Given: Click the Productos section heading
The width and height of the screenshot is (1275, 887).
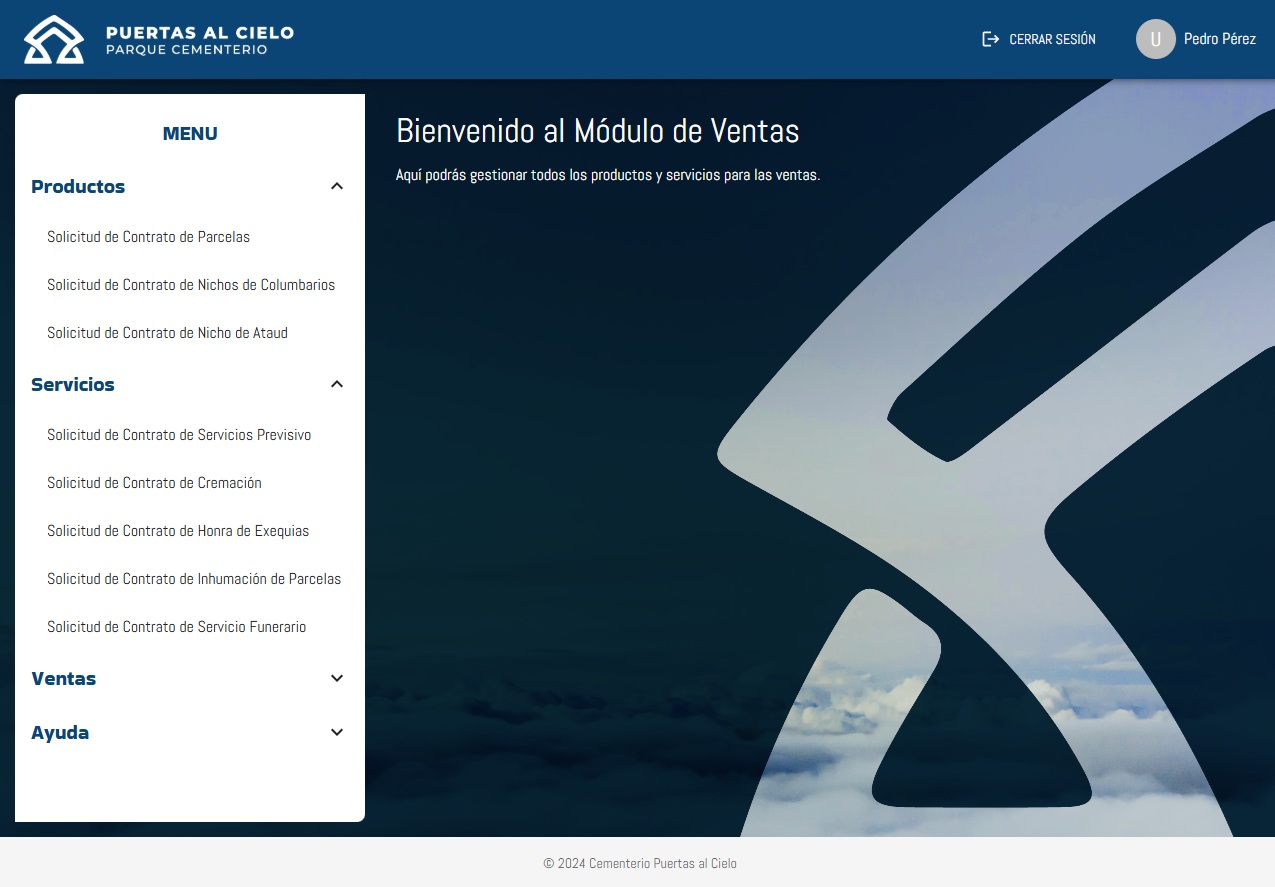Looking at the screenshot, I should (x=78, y=187).
